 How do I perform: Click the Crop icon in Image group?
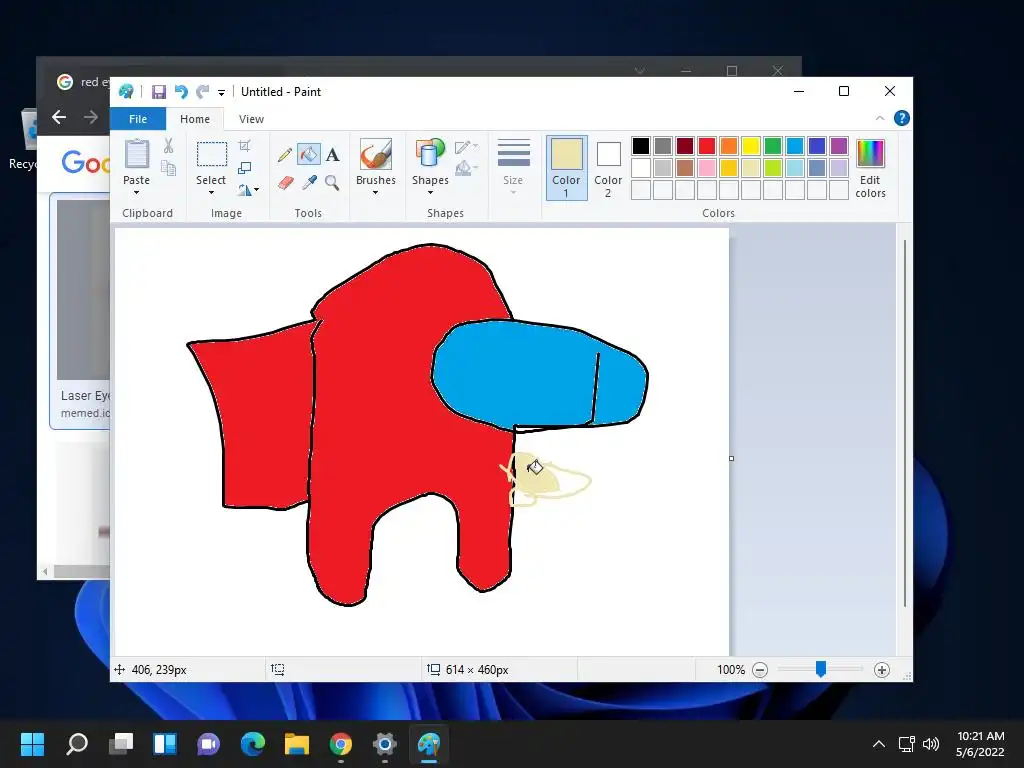pos(244,146)
